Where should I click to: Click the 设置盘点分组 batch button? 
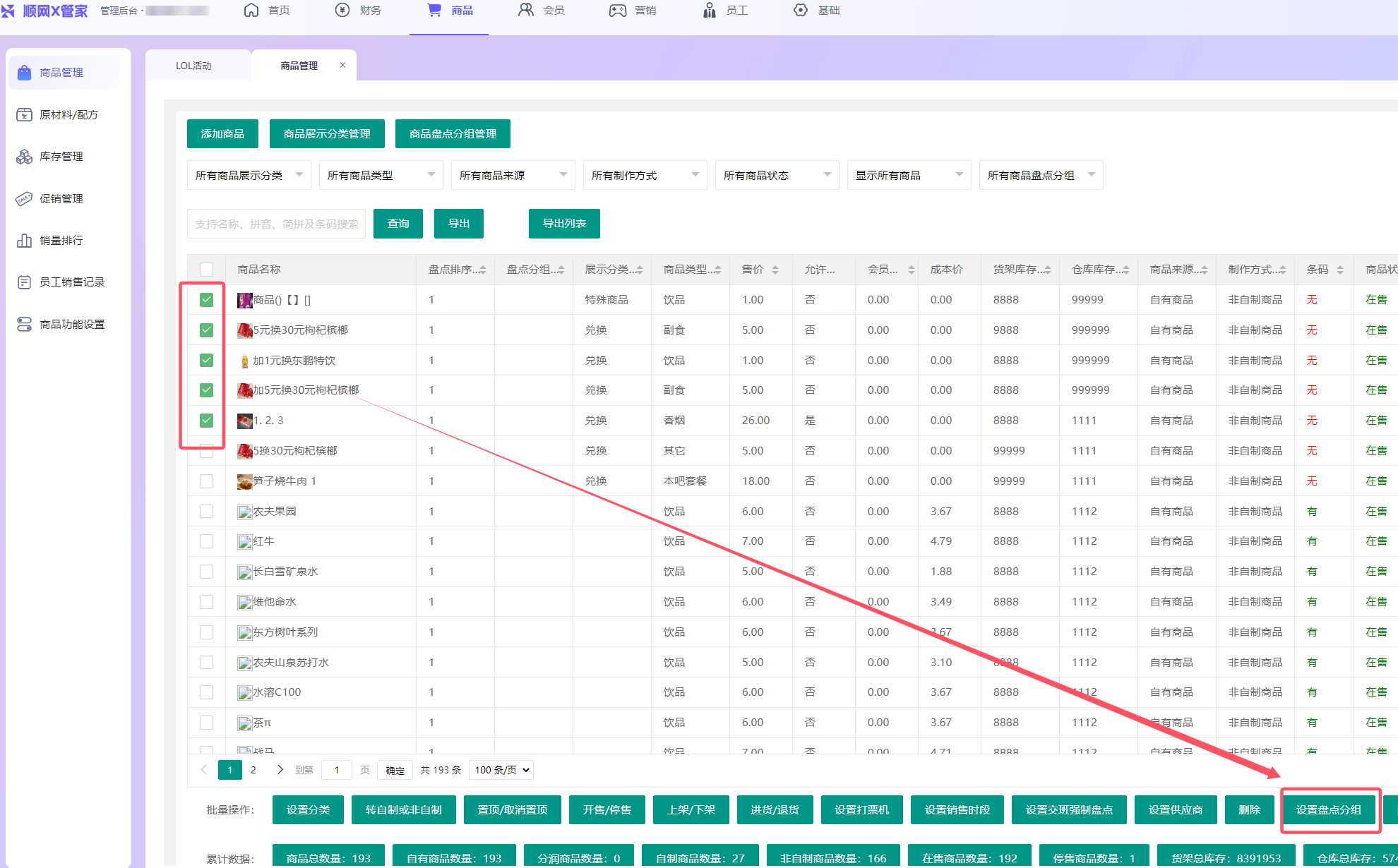tap(1329, 810)
